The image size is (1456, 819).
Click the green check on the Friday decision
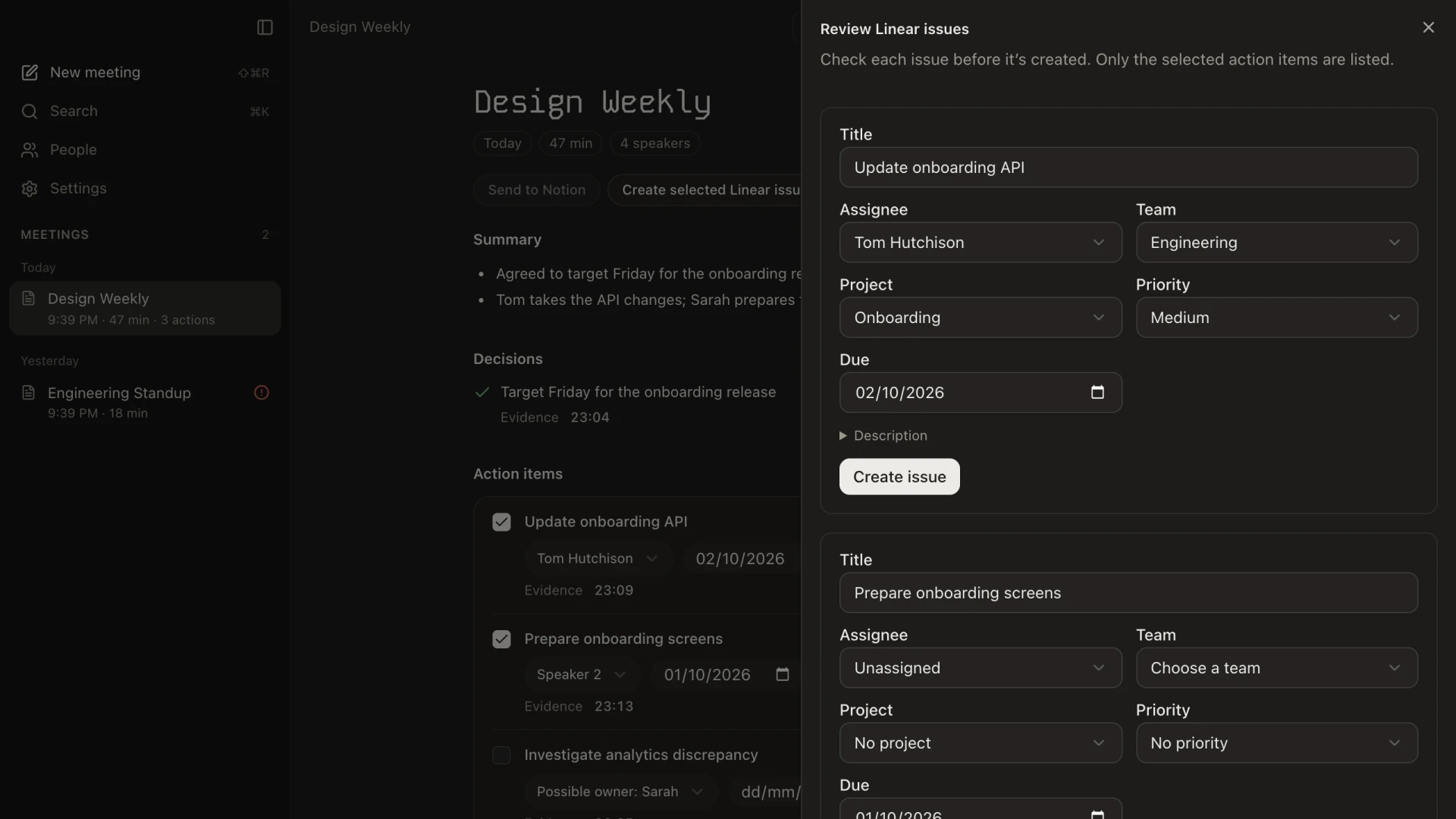click(x=482, y=392)
